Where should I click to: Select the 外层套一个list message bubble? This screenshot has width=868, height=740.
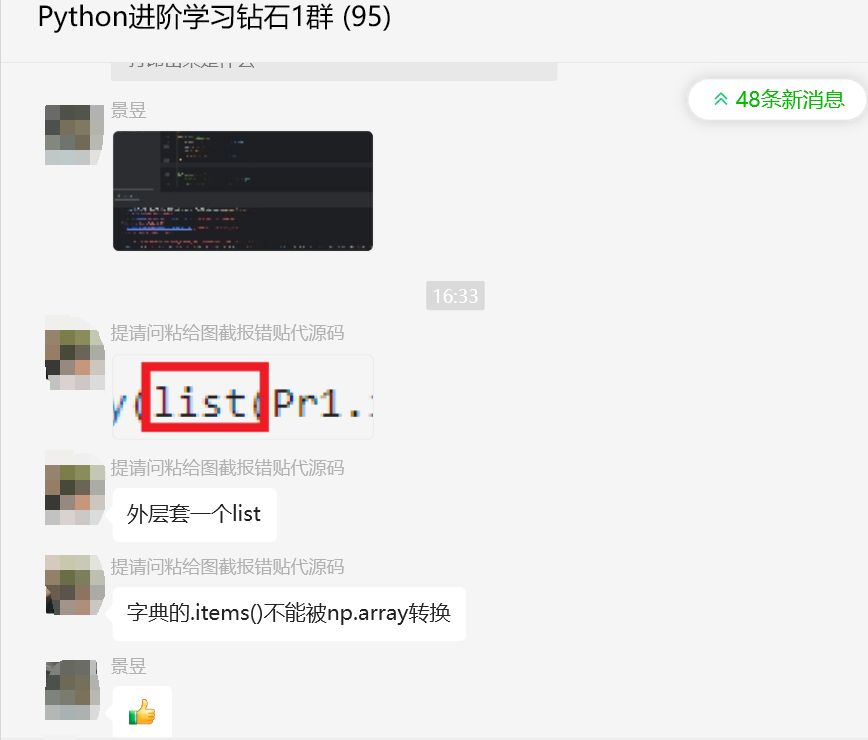coord(194,514)
